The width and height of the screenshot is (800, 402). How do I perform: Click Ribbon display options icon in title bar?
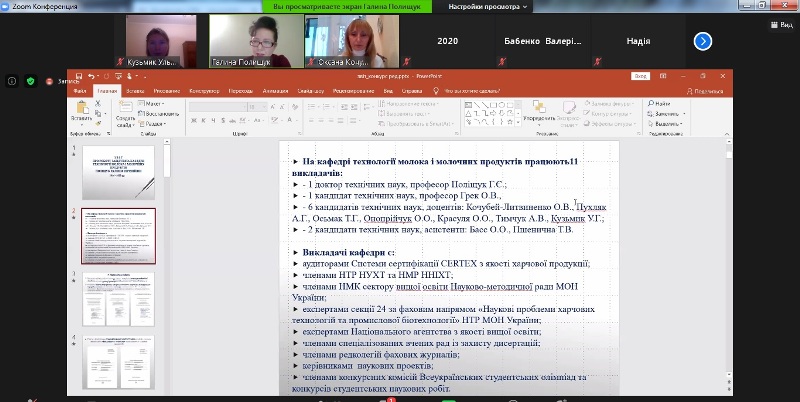coord(663,76)
